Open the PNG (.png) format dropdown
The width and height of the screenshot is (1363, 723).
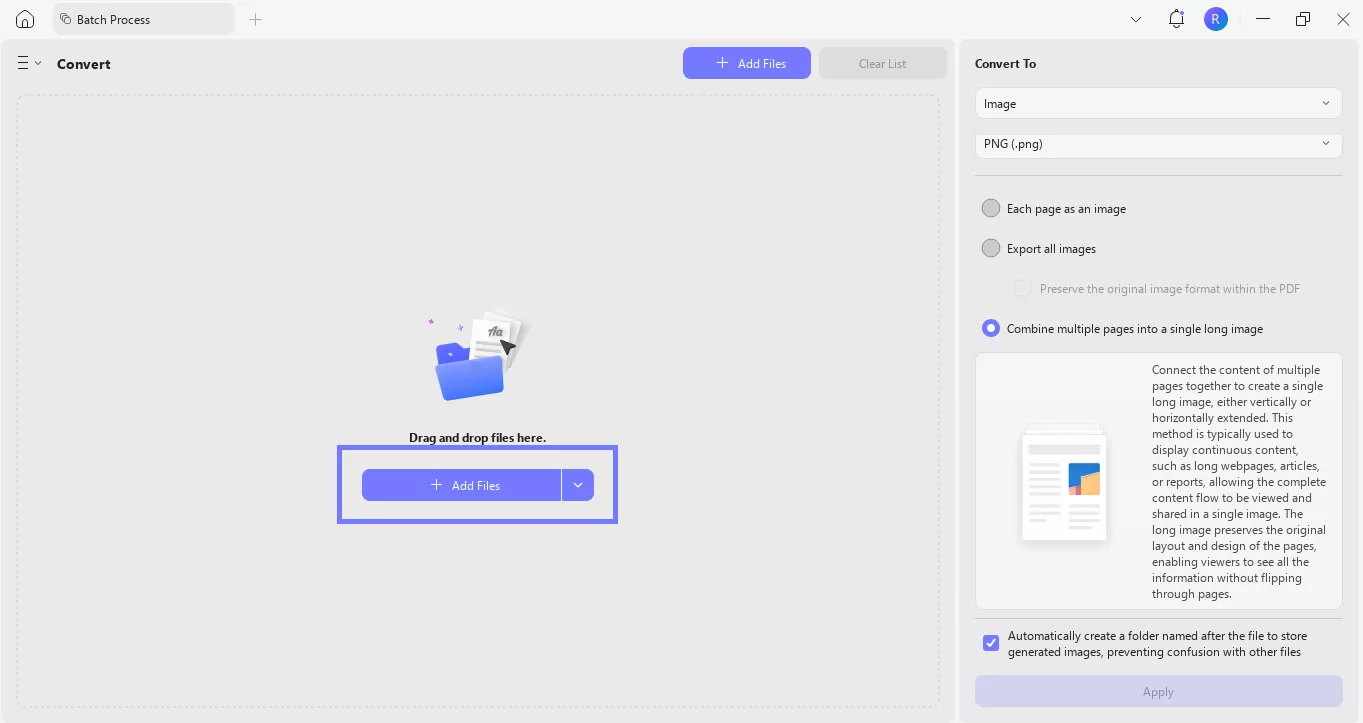(x=1159, y=144)
